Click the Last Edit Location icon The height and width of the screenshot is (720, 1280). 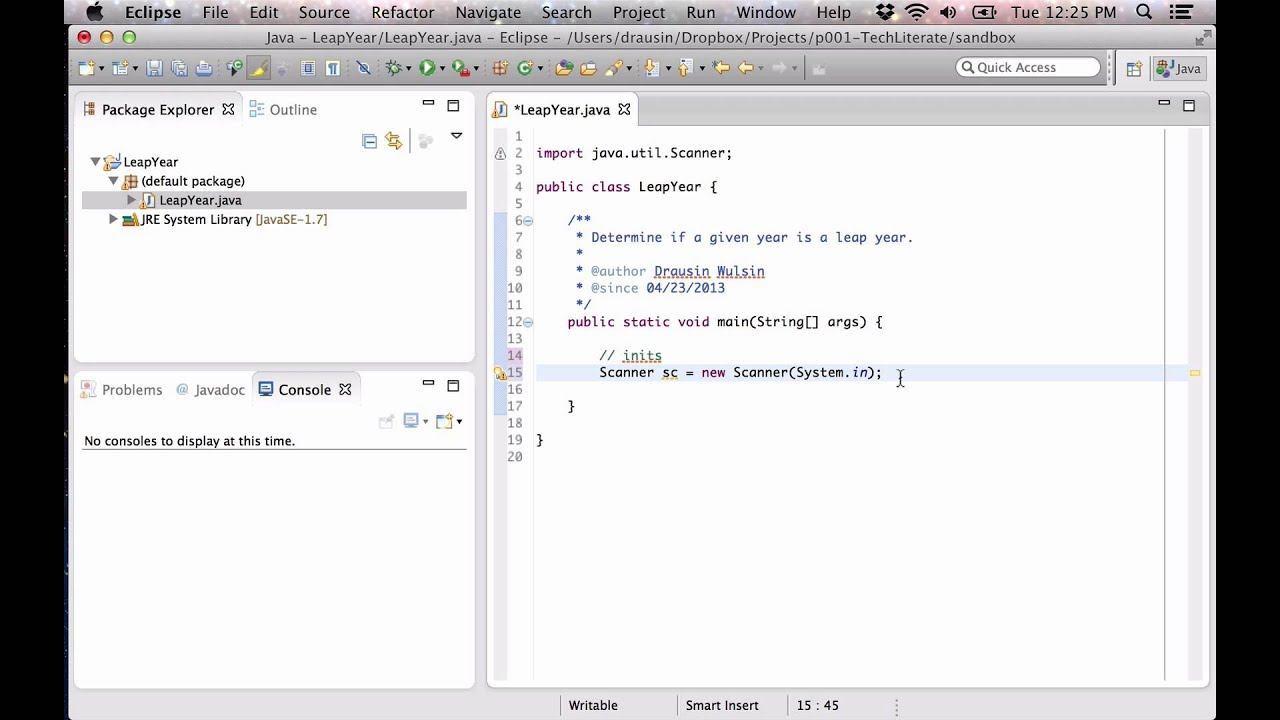[721, 68]
